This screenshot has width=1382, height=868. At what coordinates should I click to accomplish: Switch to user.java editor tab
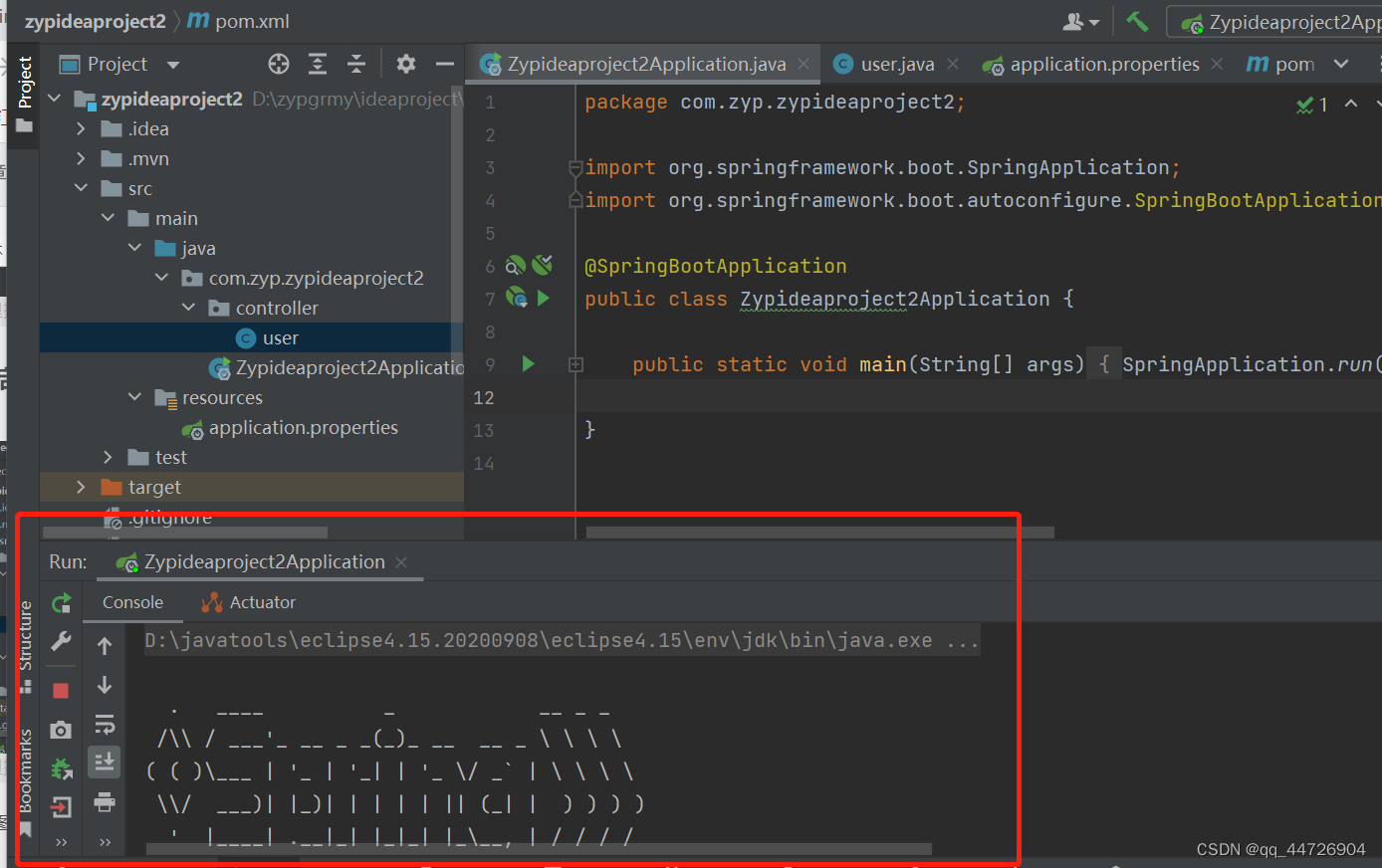coord(897,64)
